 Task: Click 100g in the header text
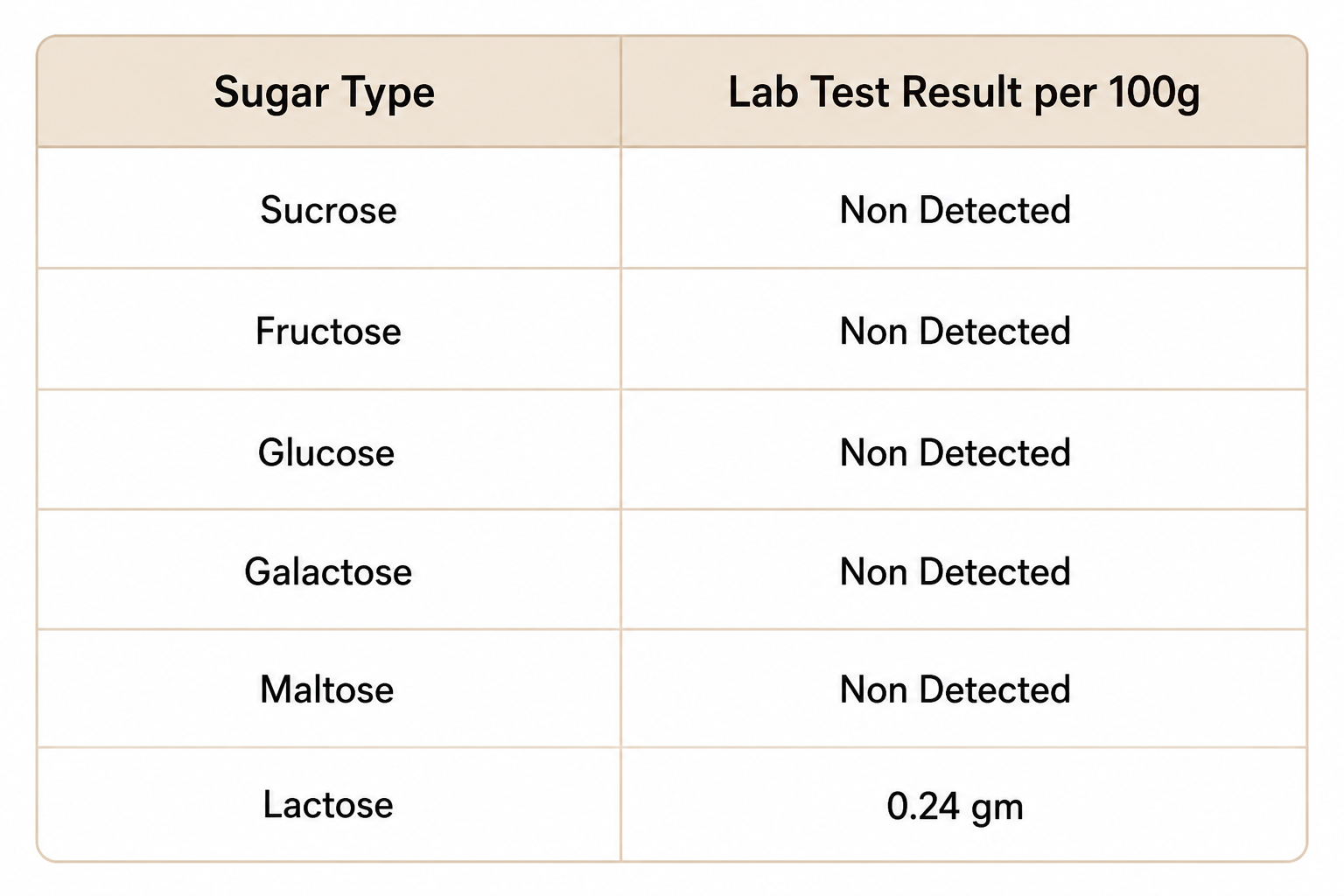1153,94
